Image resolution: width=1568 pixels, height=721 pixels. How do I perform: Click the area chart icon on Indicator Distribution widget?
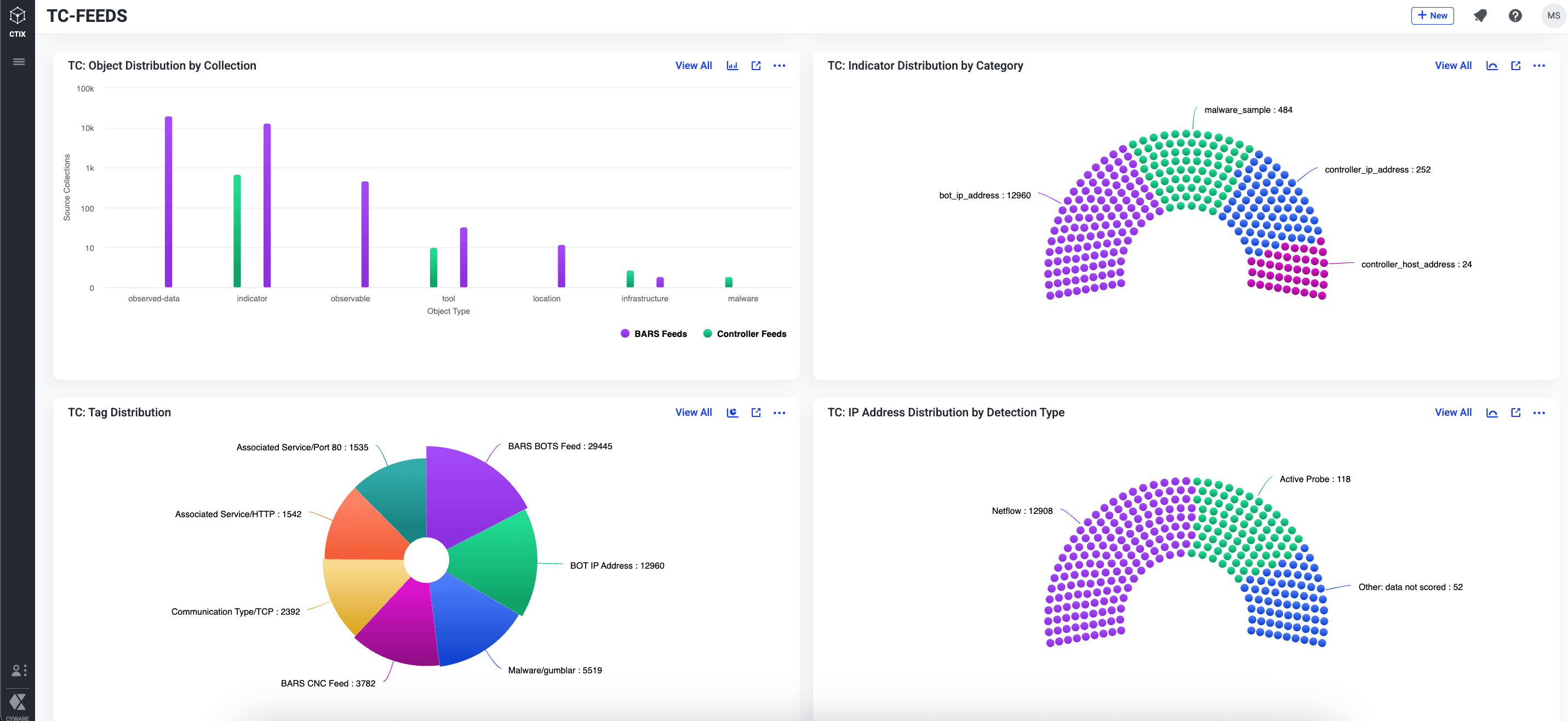pos(1492,65)
